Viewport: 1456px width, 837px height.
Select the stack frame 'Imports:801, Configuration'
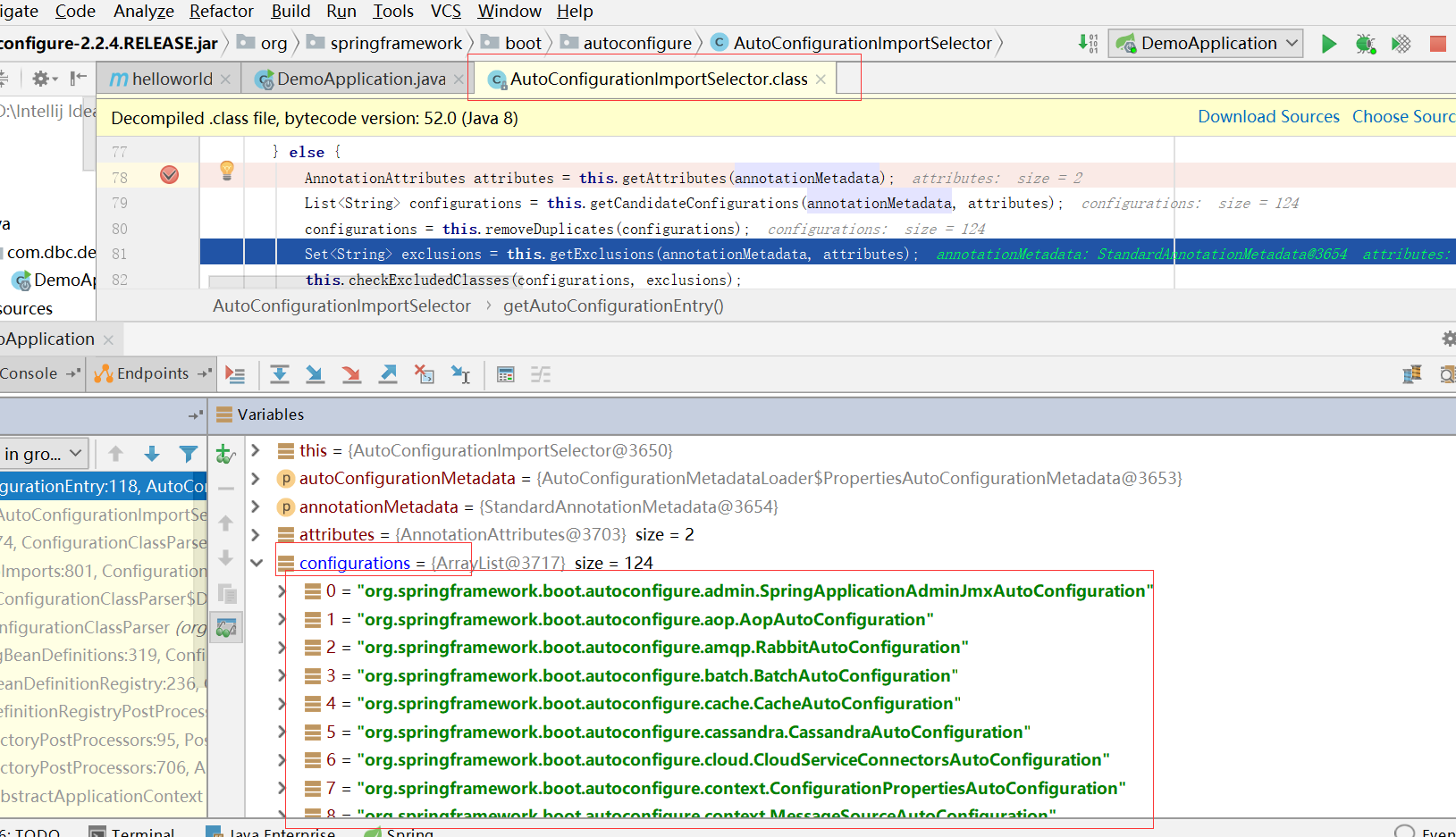click(104, 571)
